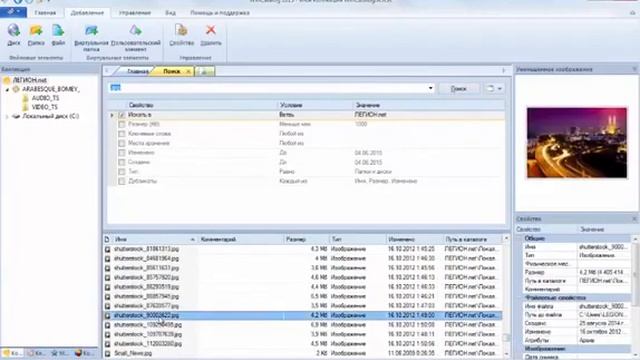Screen dimensions: 640x360
Task: Select the file row Small_News.jpg
Action: pos(303,353)
